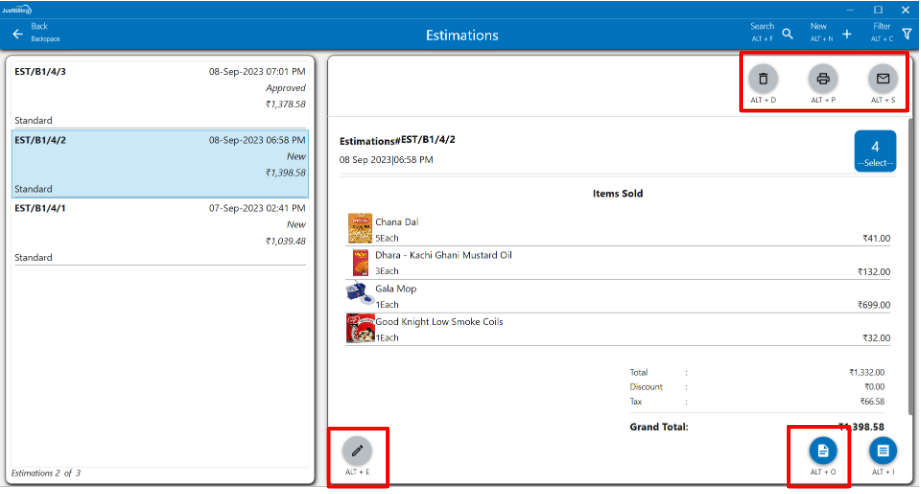
Task: Click the Gala Mop product image
Action: click(359, 295)
